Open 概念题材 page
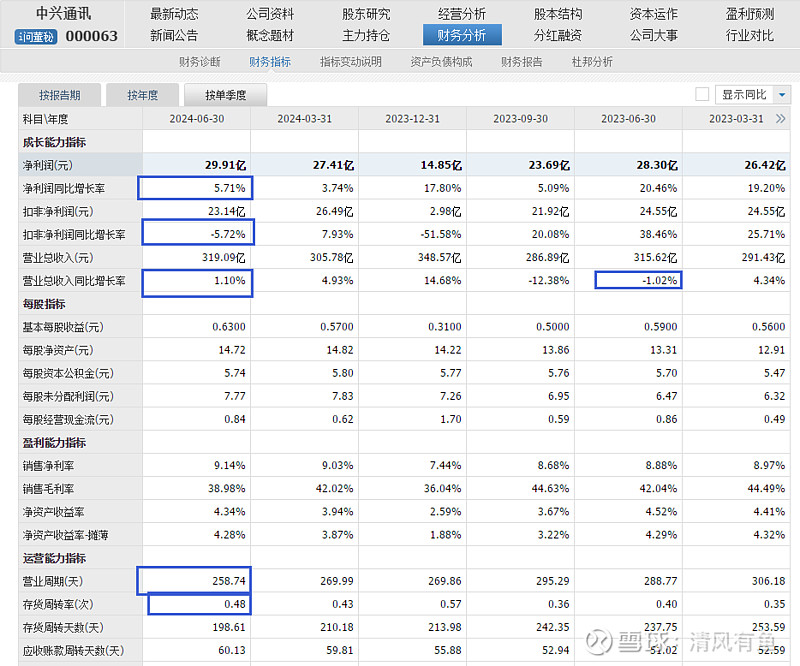The height and width of the screenshot is (666, 800). click(x=270, y=35)
